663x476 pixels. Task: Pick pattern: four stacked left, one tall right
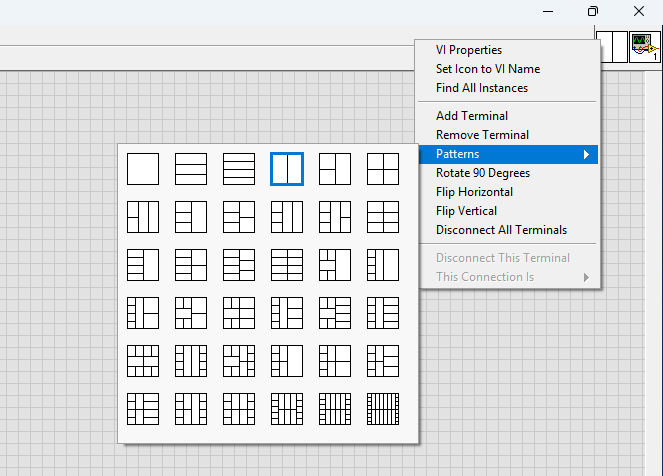pyautogui.click(x=143, y=265)
